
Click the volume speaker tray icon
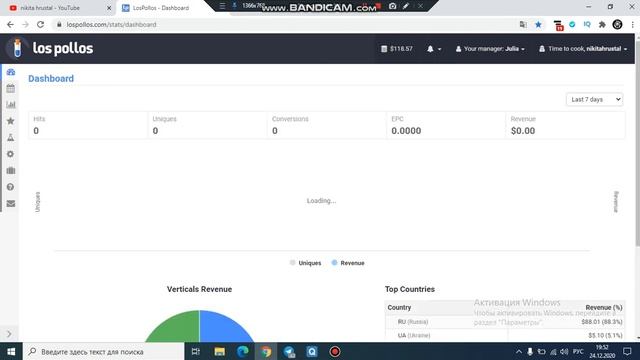pos(564,351)
